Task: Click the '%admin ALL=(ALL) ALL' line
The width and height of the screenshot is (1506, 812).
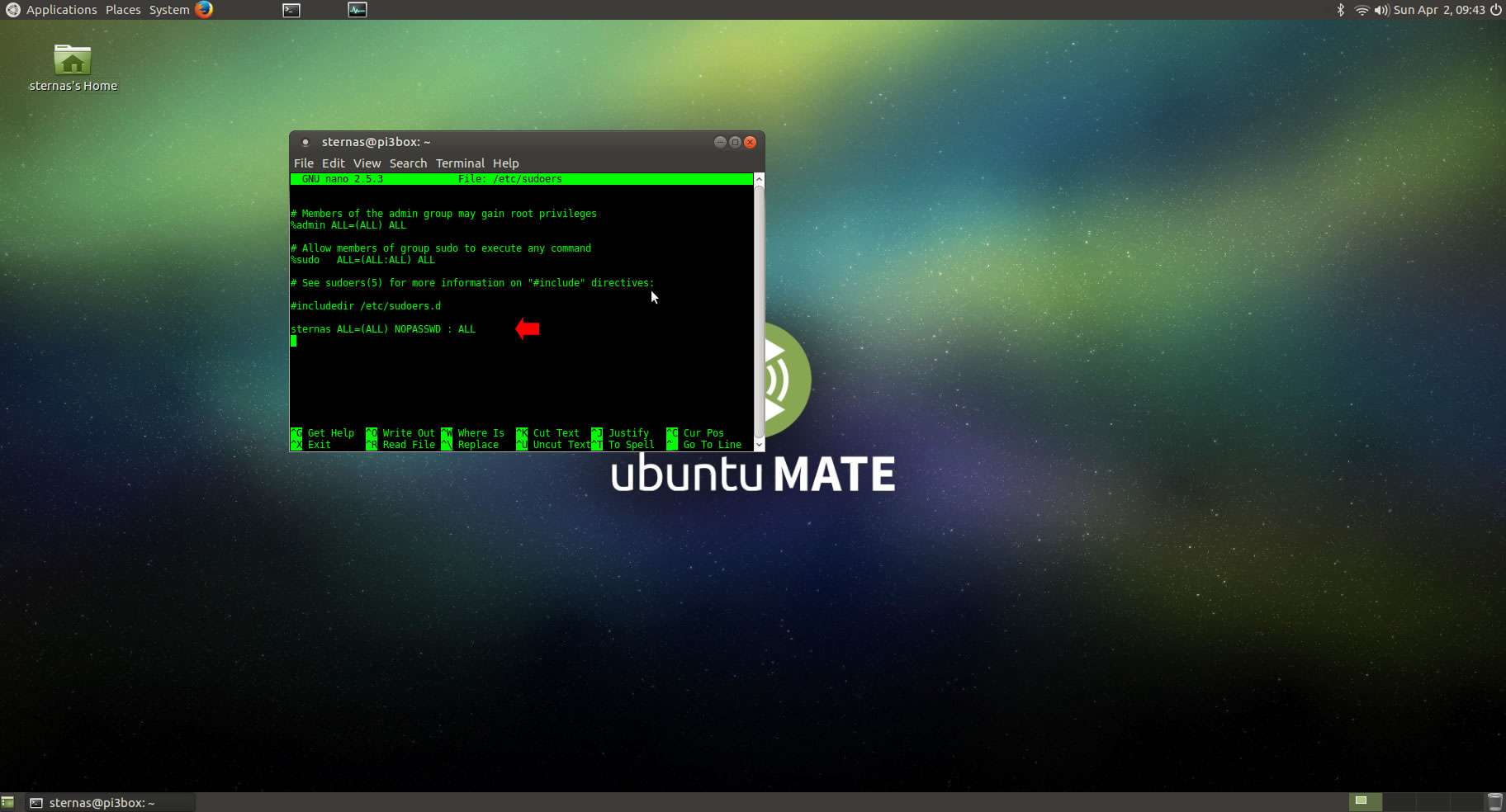Action: pos(348,225)
